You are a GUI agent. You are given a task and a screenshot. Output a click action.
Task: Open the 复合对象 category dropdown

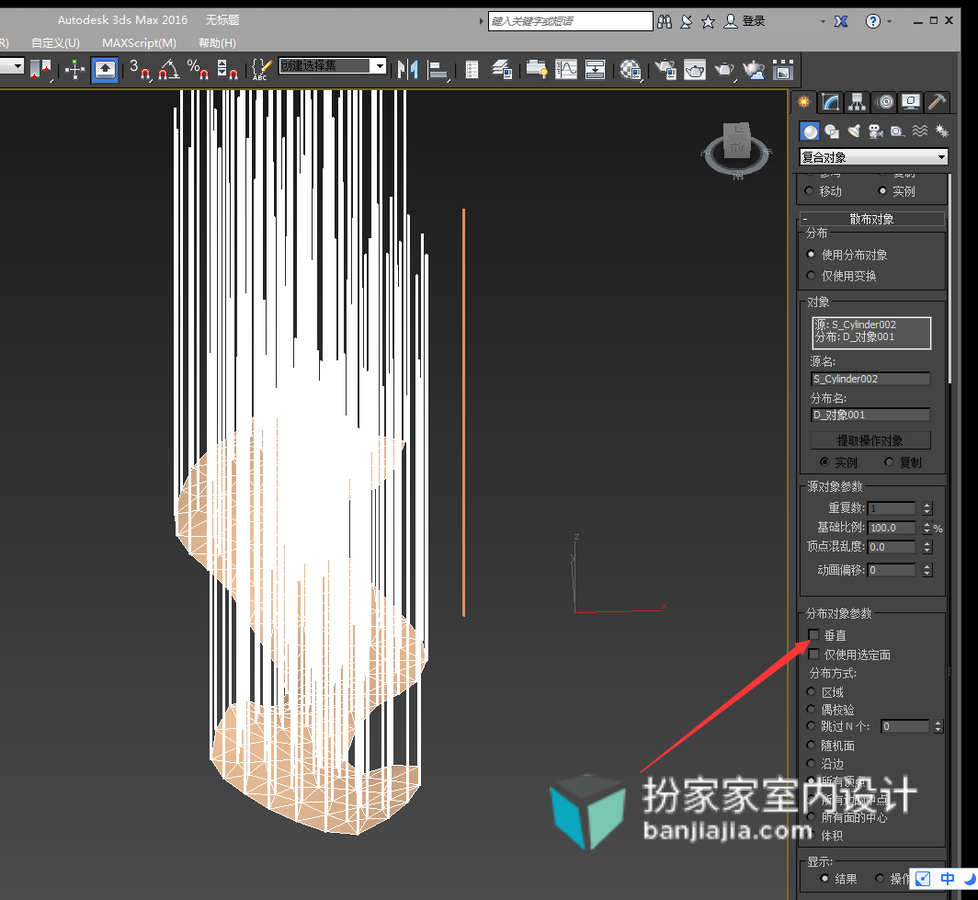click(x=873, y=157)
